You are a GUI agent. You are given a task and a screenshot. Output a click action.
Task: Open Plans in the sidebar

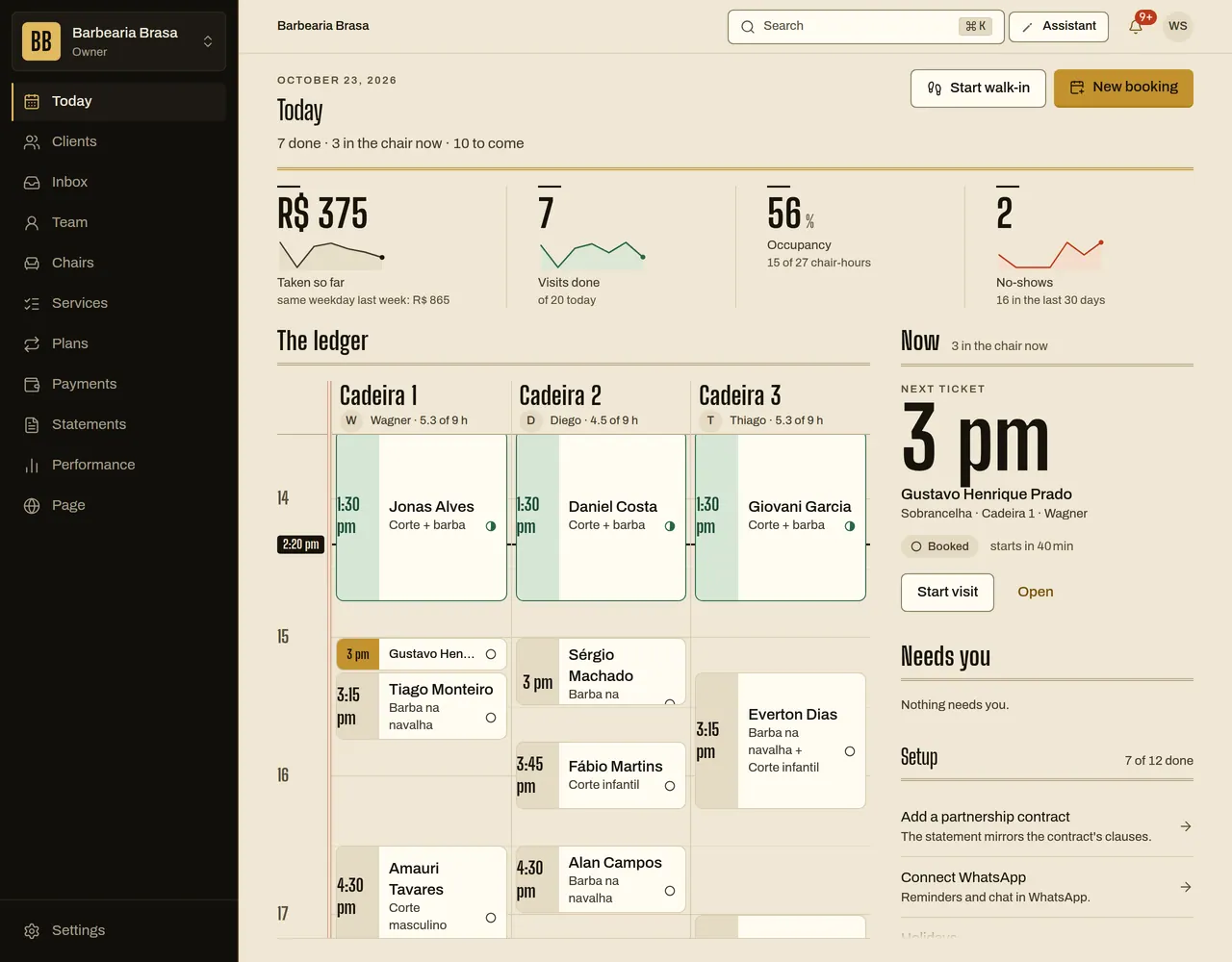(x=119, y=343)
